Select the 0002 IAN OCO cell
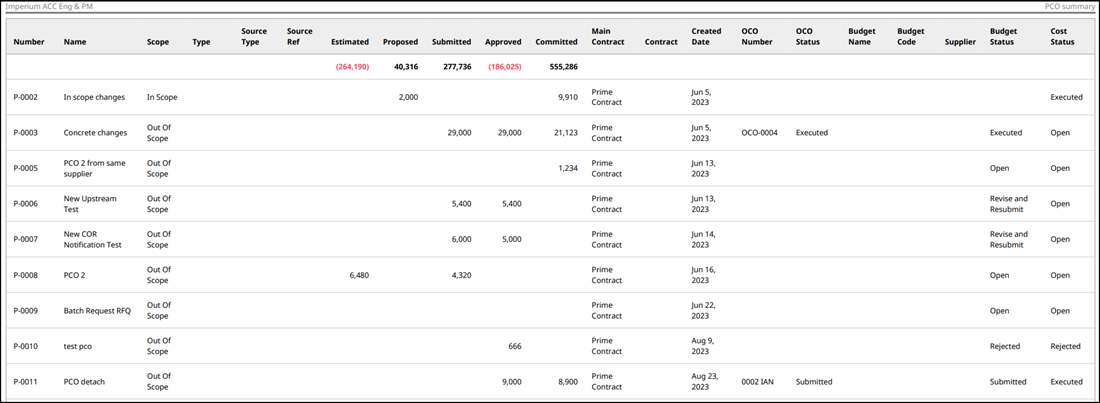Image resolution: width=1100 pixels, height=403 pixels. (759, 381)
